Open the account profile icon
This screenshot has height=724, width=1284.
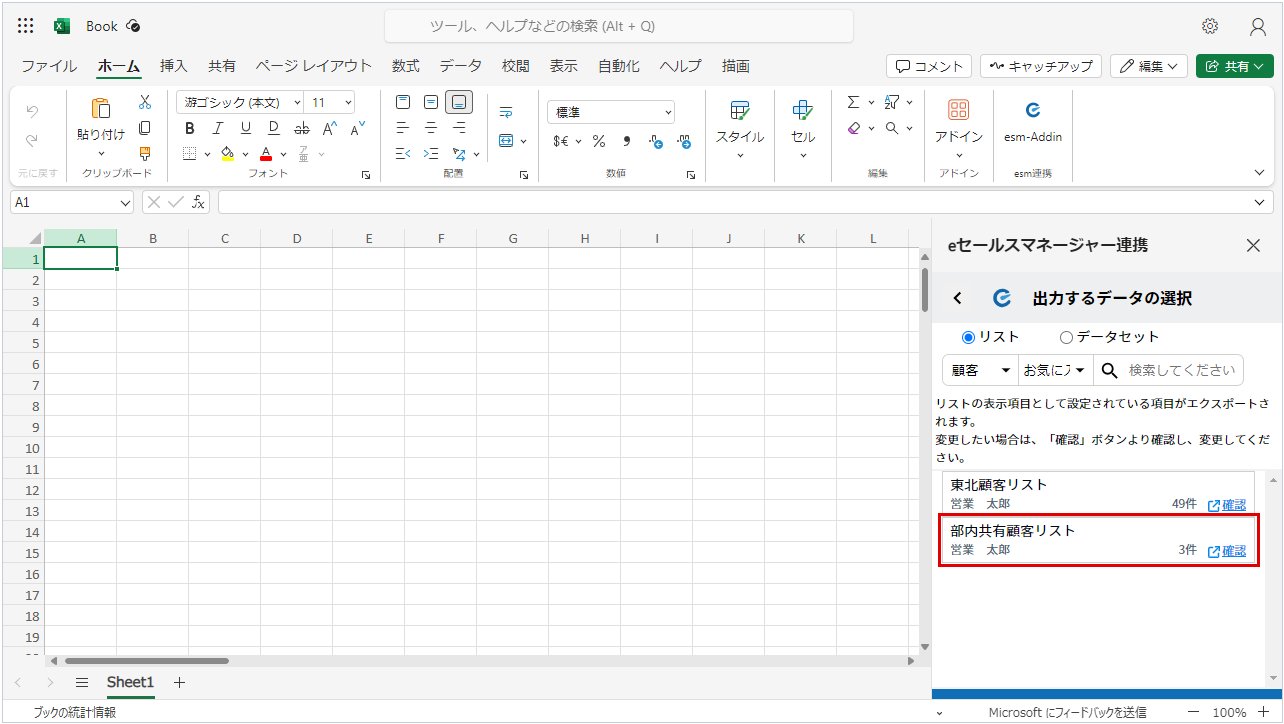(1258, 26)
